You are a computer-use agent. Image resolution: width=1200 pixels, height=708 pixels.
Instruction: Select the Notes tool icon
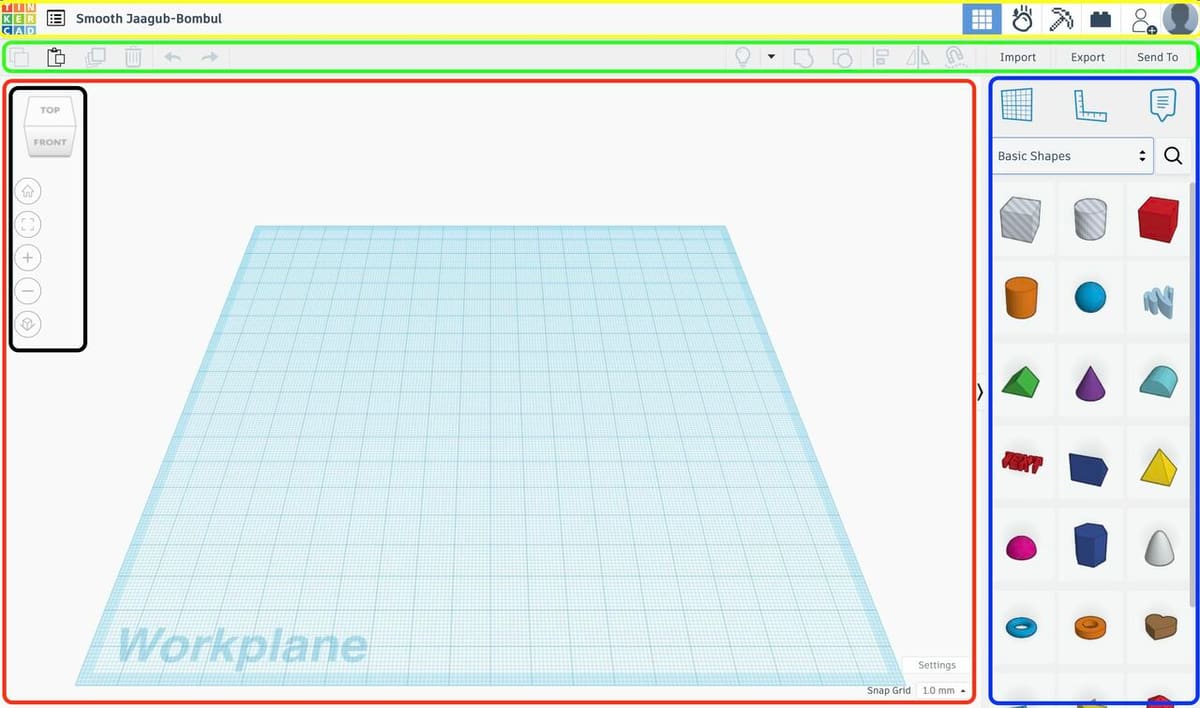[1162, 104]
